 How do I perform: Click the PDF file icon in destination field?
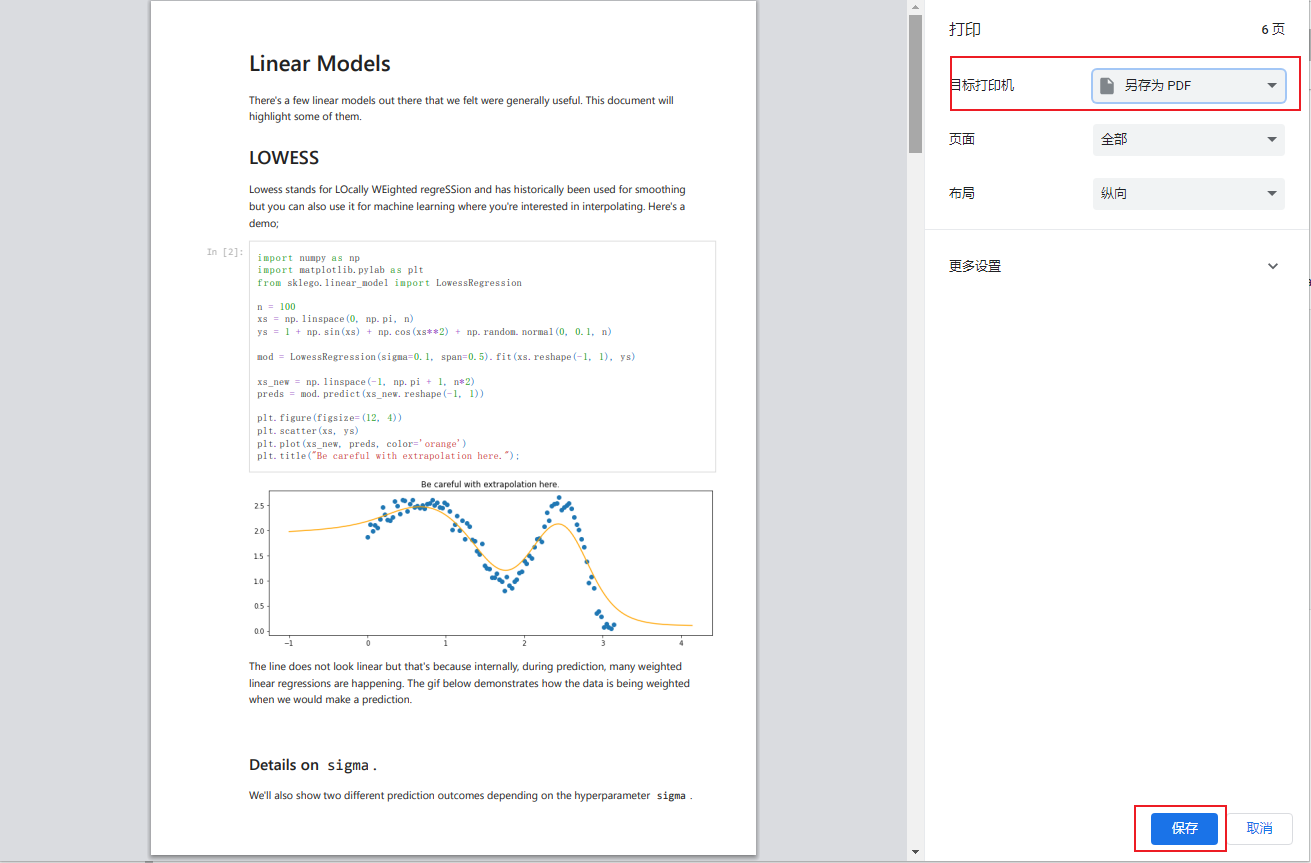(x=1107, y=86)
